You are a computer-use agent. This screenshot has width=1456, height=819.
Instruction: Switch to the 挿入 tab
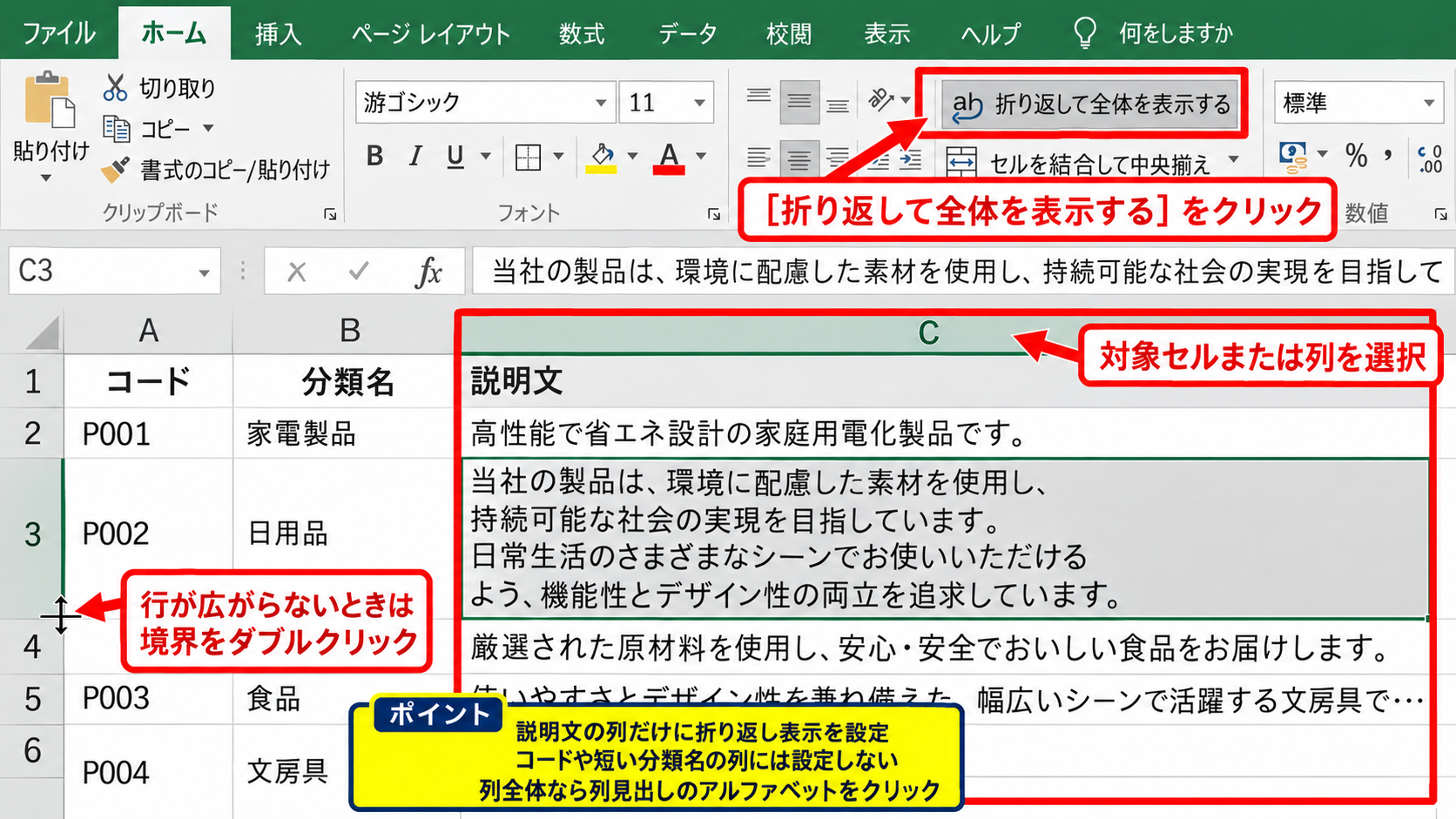(278, 33)
